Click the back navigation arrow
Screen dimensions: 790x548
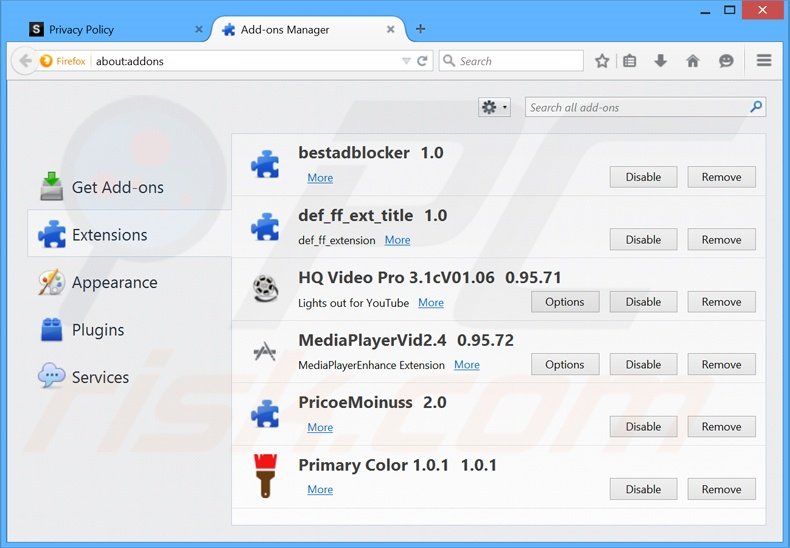tap(24, 61)
